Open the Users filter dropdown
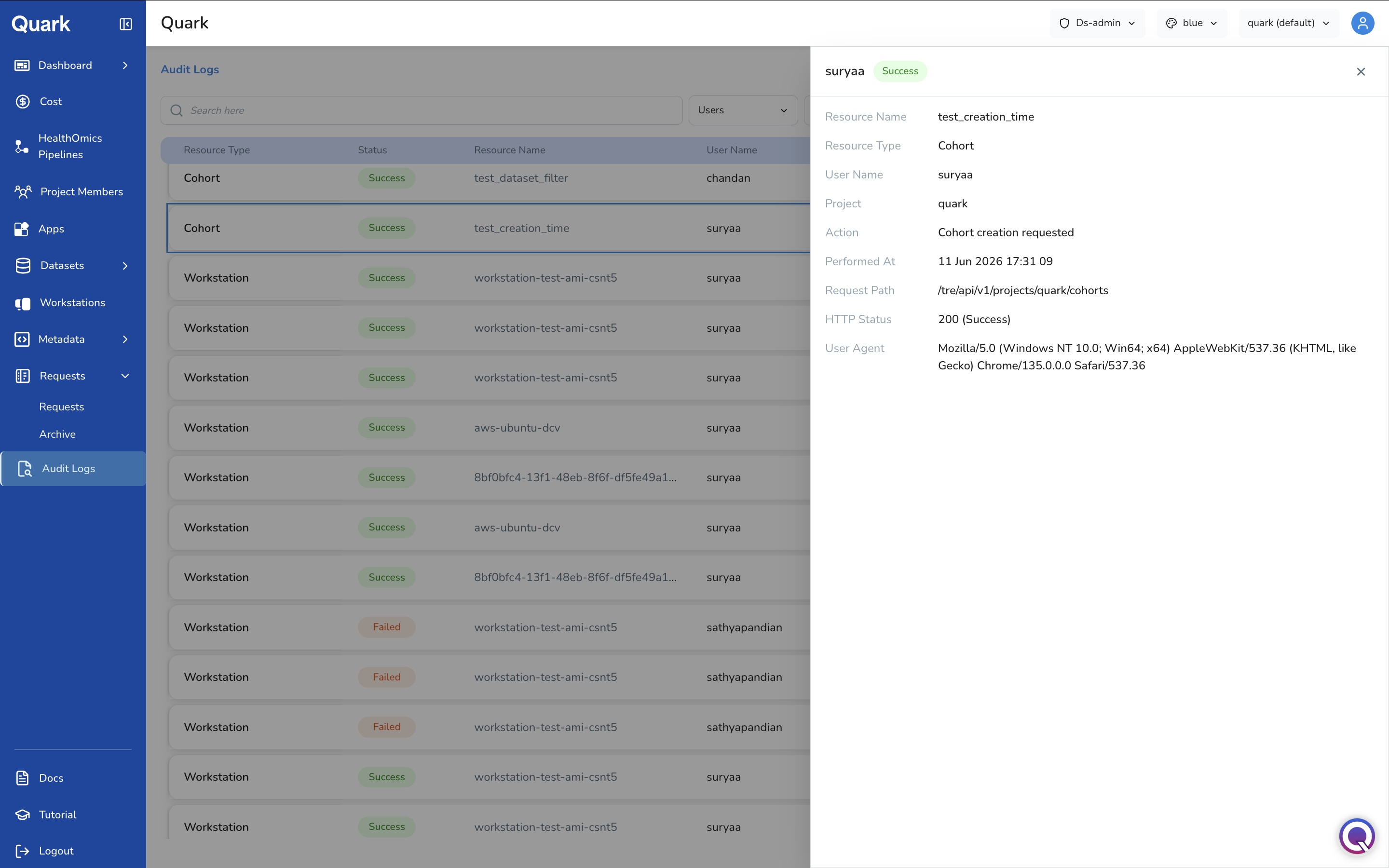Viewport: 1389px width, 868px height. 743,110
